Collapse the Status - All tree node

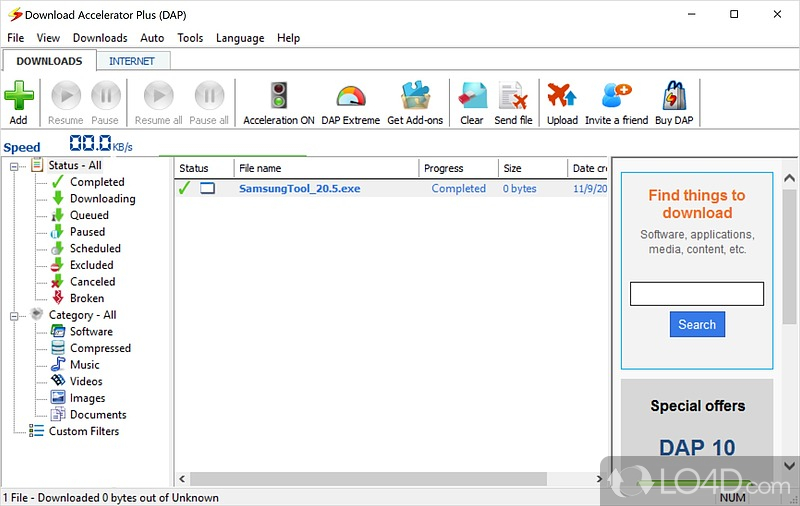pyautogui.click(x=15, y=166)
